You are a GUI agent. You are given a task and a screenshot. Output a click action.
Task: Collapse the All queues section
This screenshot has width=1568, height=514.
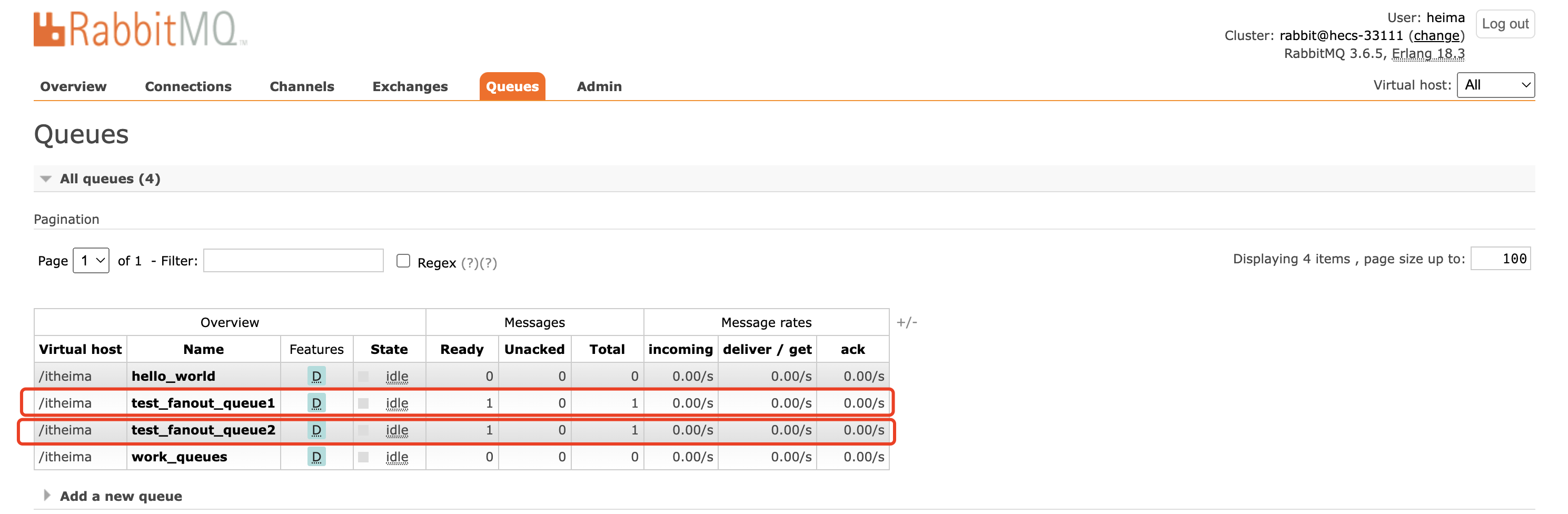pos(46,179)
